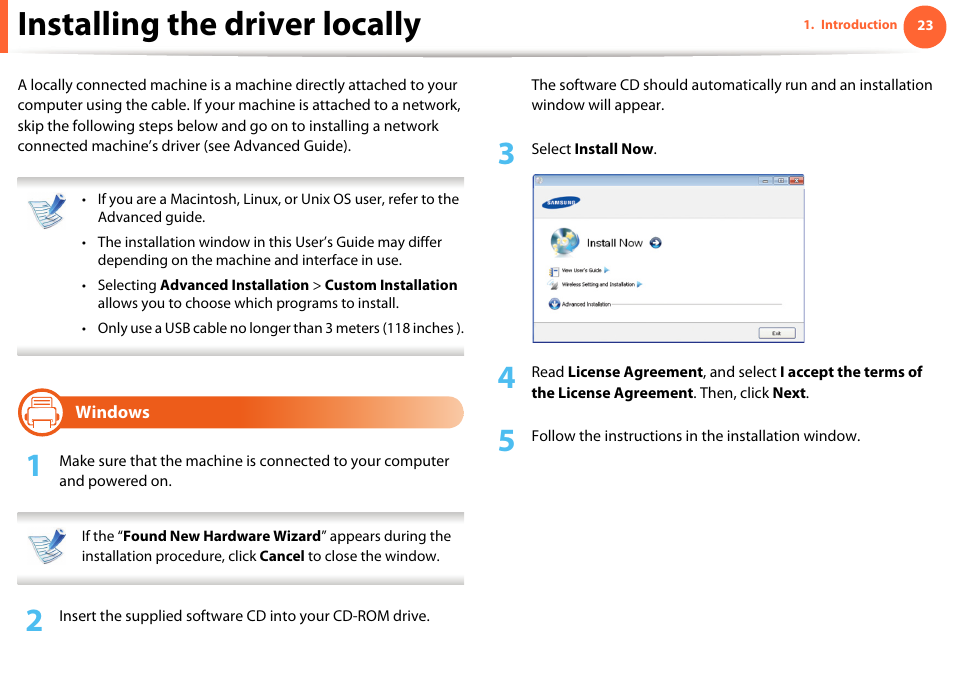The image size is (954, 675).
Task: Click the installer title bar disc icon
Action: 539,181
